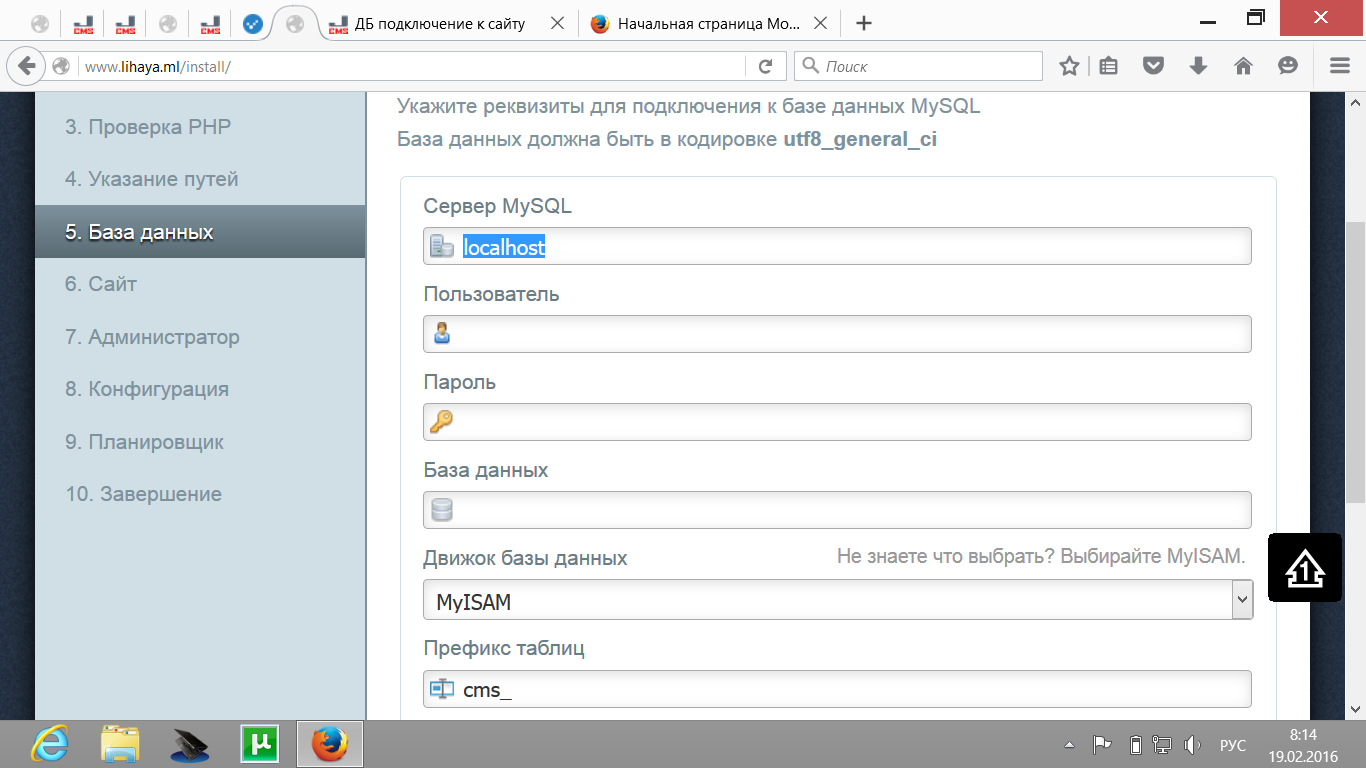Open the downloads panel
This screenshot has height=768, width=1366.
pyautogui.click(x=1198, y=66)
